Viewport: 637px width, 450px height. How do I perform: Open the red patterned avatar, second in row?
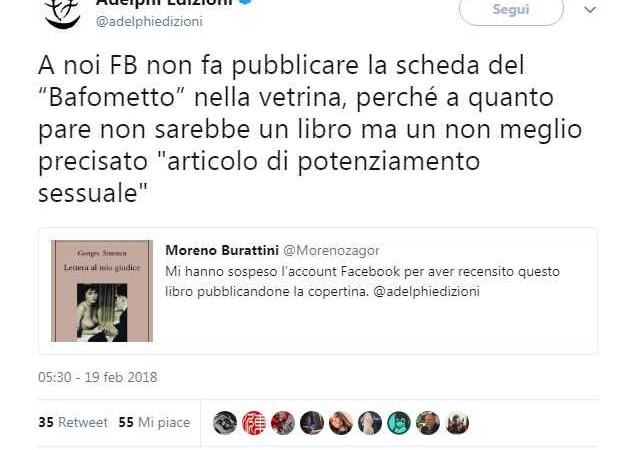click(254, 423)
